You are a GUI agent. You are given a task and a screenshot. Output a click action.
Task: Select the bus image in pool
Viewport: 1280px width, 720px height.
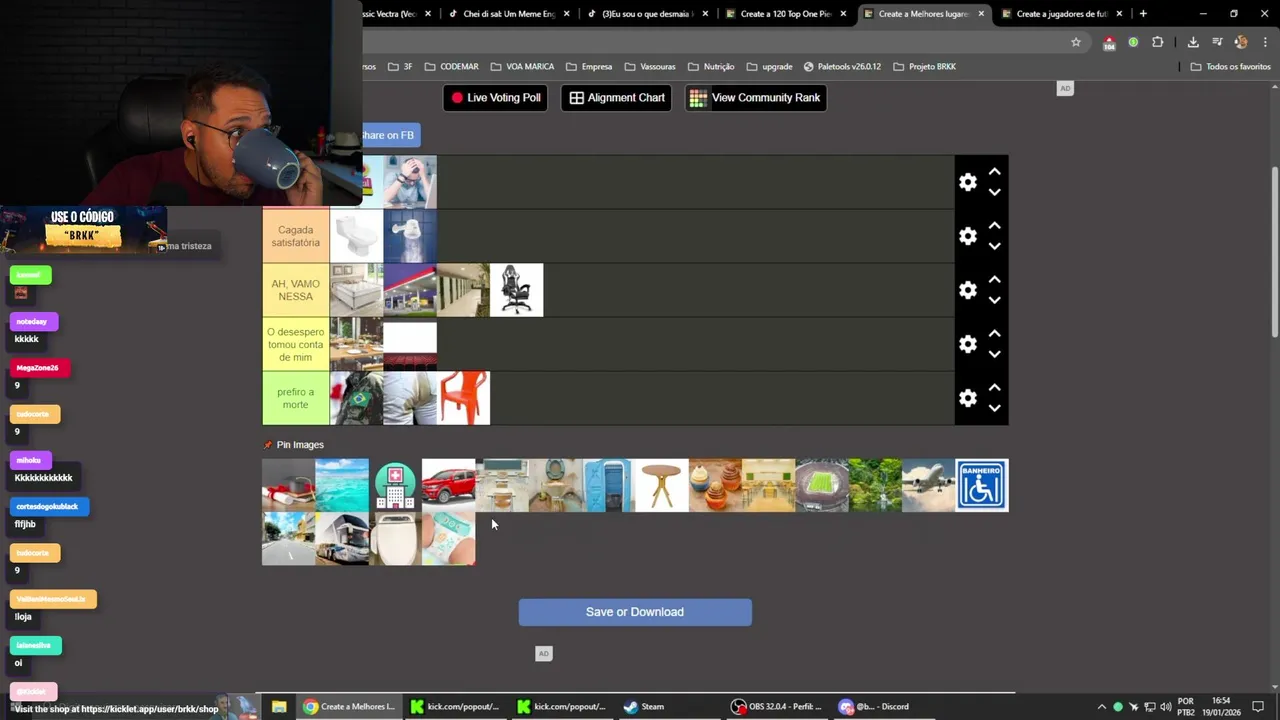342,539
